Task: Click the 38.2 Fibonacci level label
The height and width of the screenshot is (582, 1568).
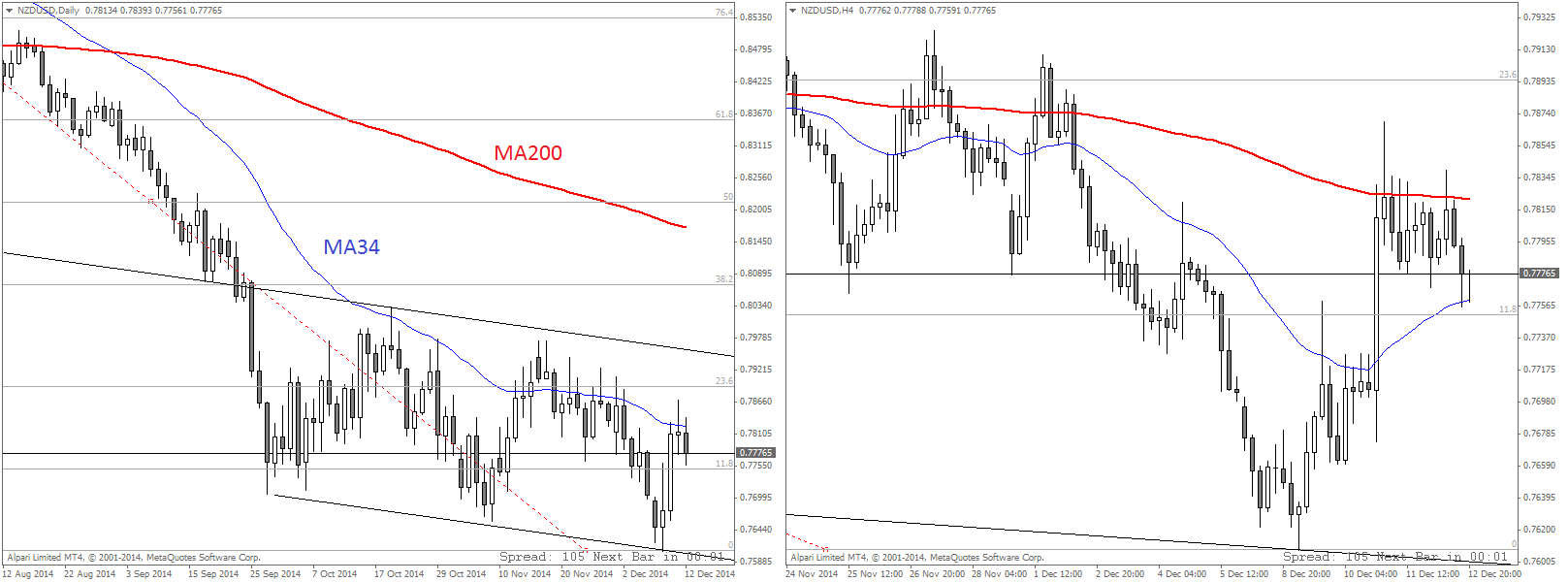Action: (x=723, y=279)
